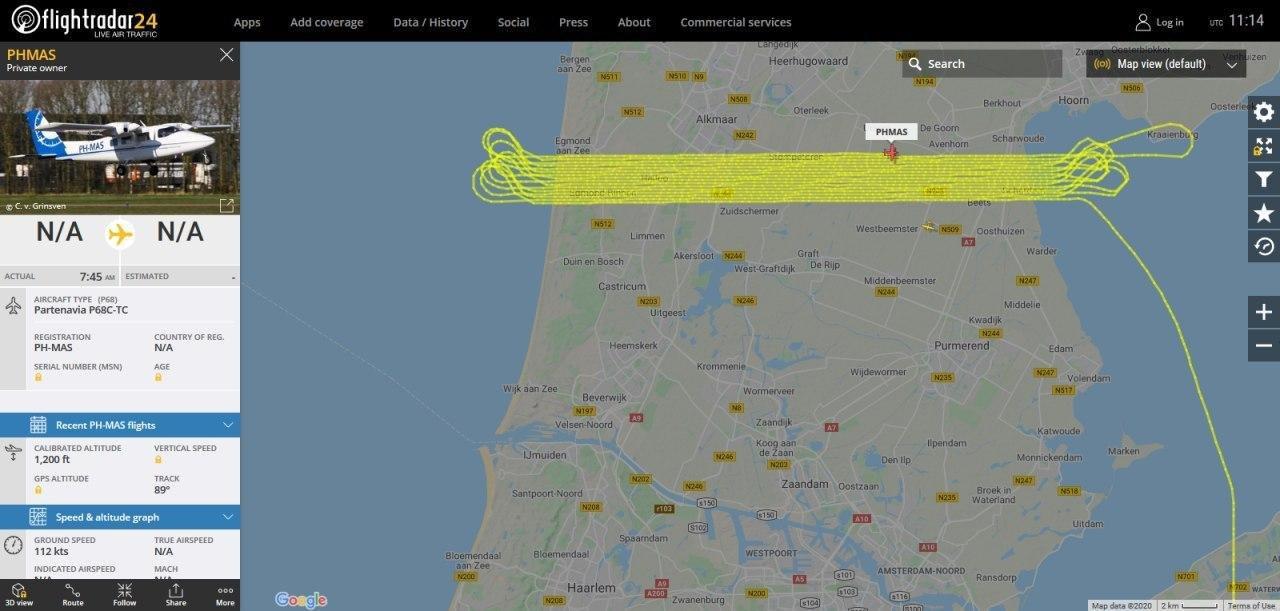Follow the PHMAS aircraft
The width and height of the screenshot is (1280, 611).
coord(124,595)
